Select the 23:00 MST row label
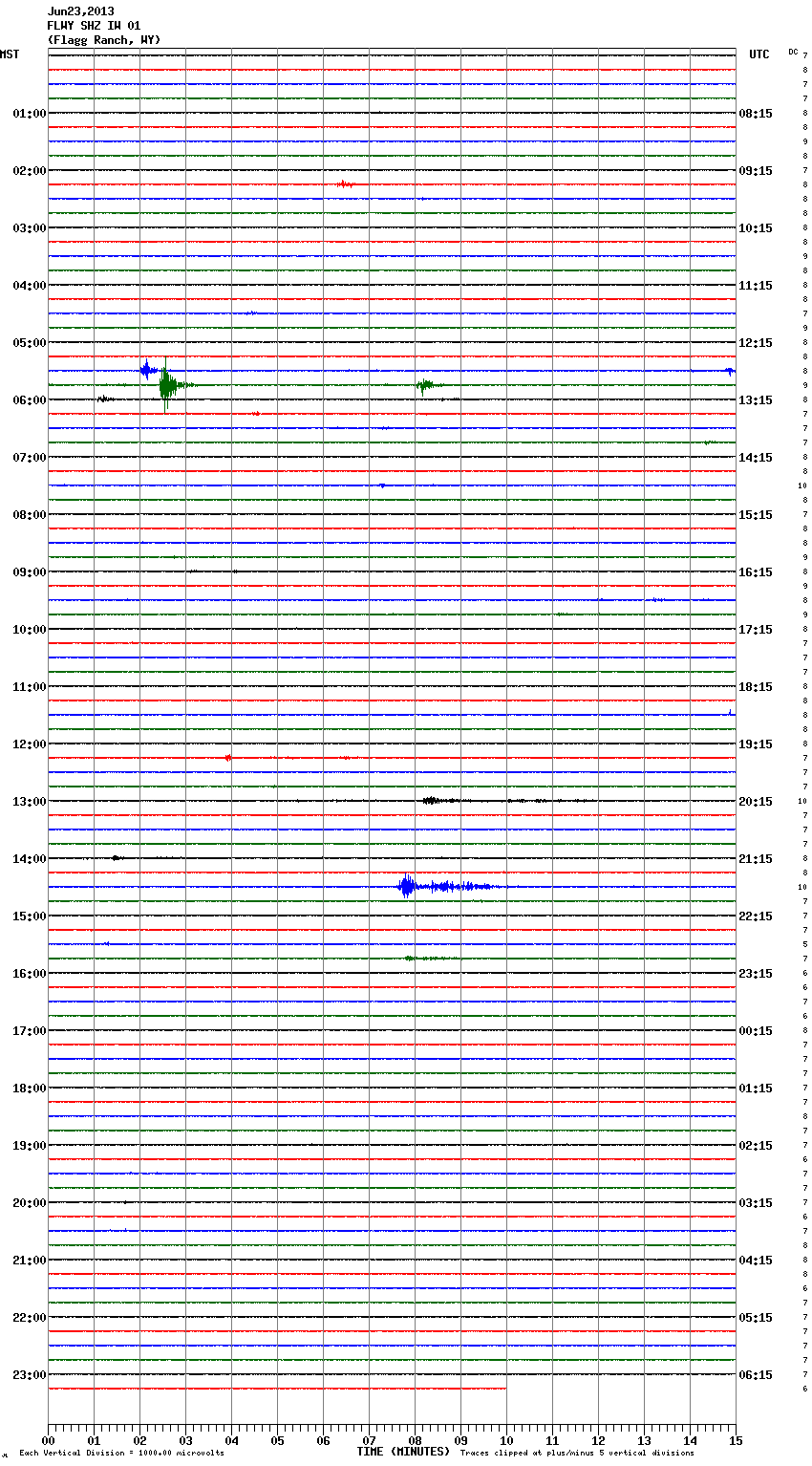This screenshot has width=812, height=1466. tap(30, 1374)
